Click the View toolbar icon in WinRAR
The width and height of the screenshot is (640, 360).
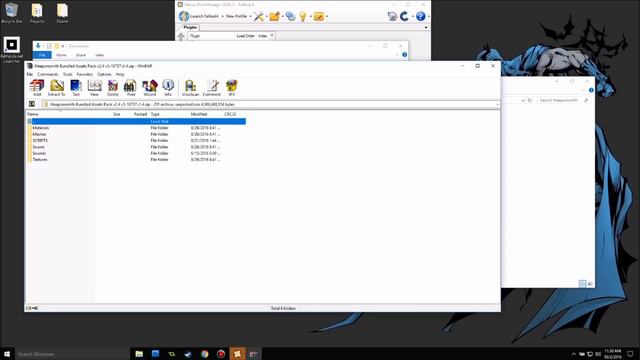[x=94, y=87]
